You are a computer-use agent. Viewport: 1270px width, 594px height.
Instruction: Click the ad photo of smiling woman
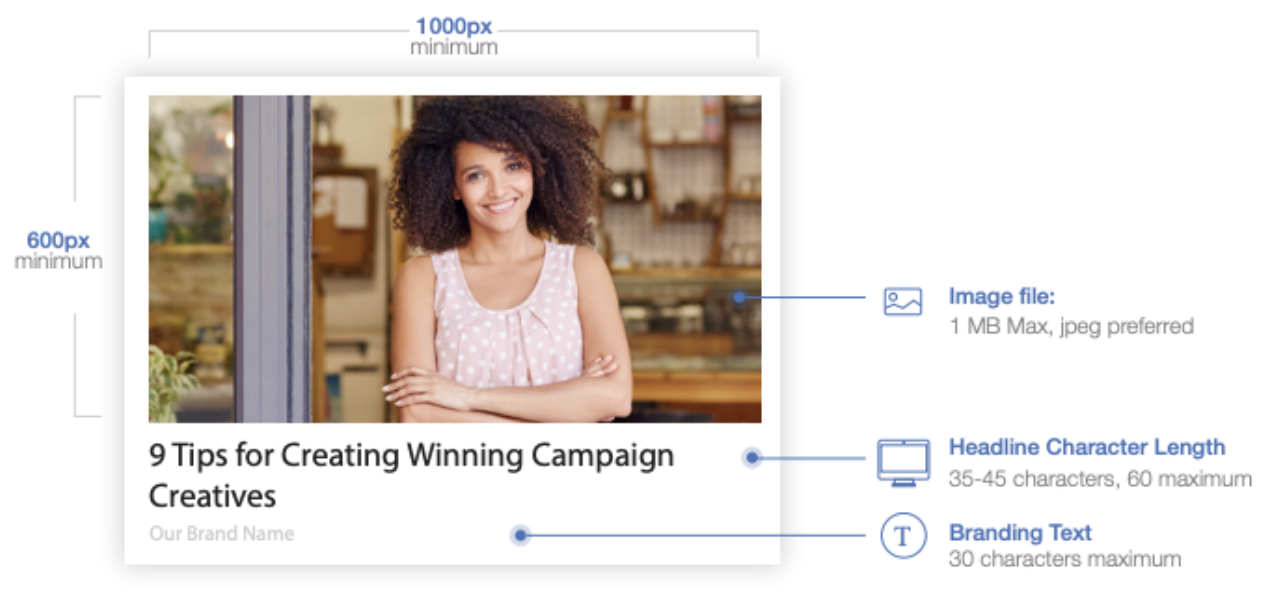click(455, 259)
